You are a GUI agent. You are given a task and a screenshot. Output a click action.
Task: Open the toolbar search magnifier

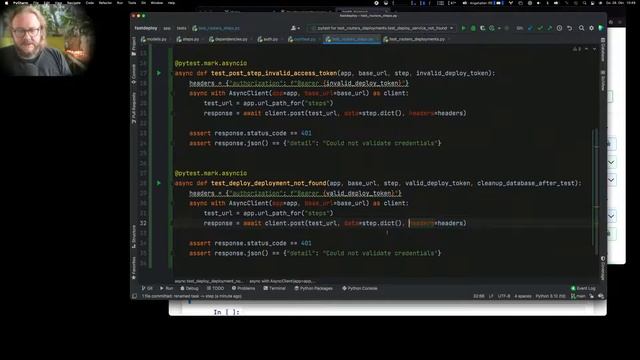click(581, 28)
